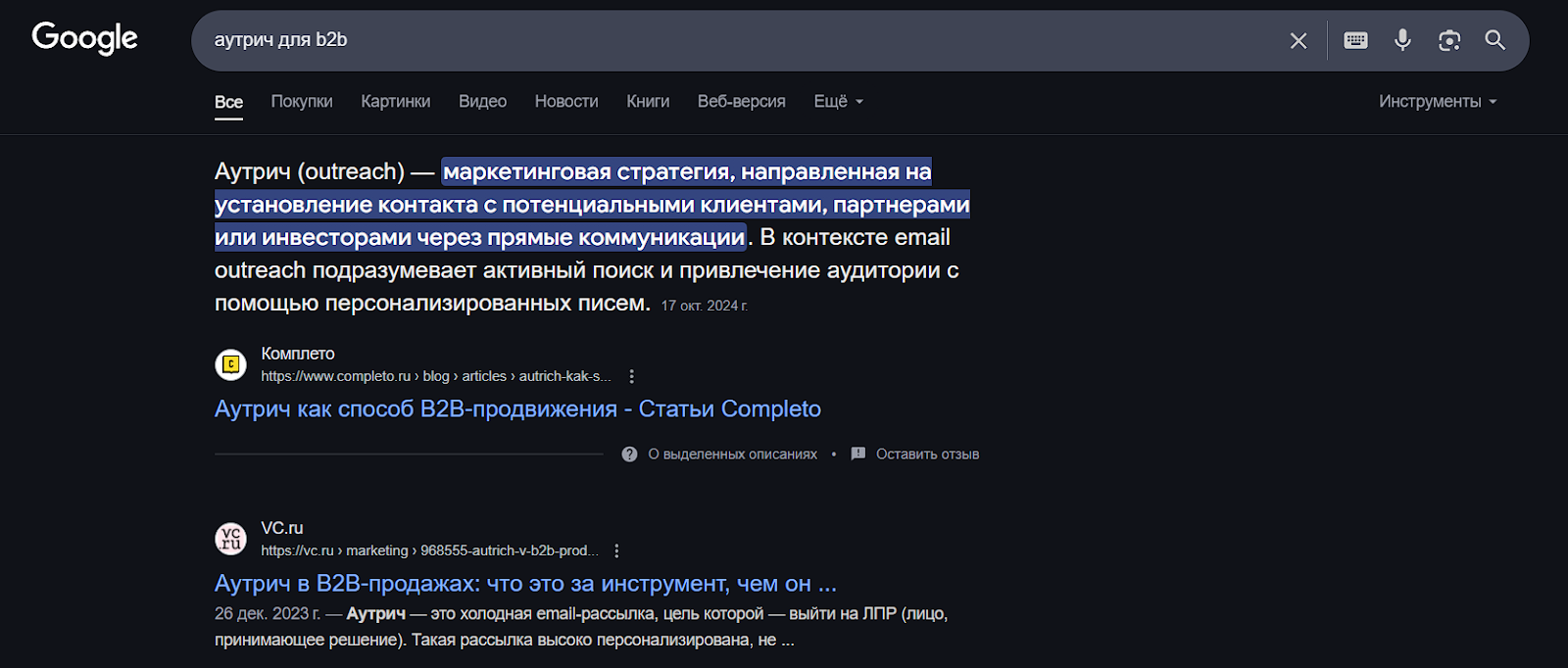Open Аутрич как способ B2B-продвижения link
1568x668 pixels.
[517, 408]
